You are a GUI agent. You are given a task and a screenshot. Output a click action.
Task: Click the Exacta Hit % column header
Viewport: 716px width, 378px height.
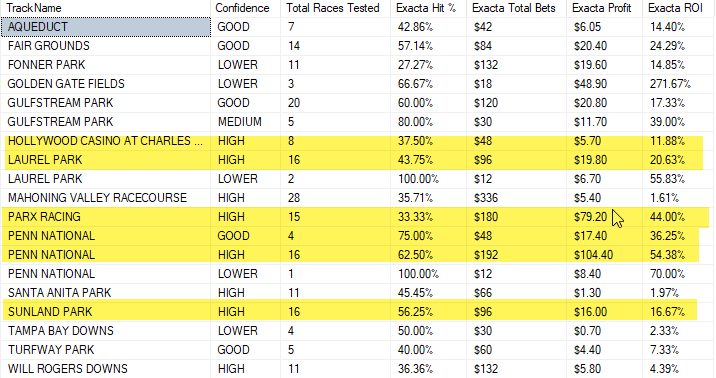click(x=428, y=8)
